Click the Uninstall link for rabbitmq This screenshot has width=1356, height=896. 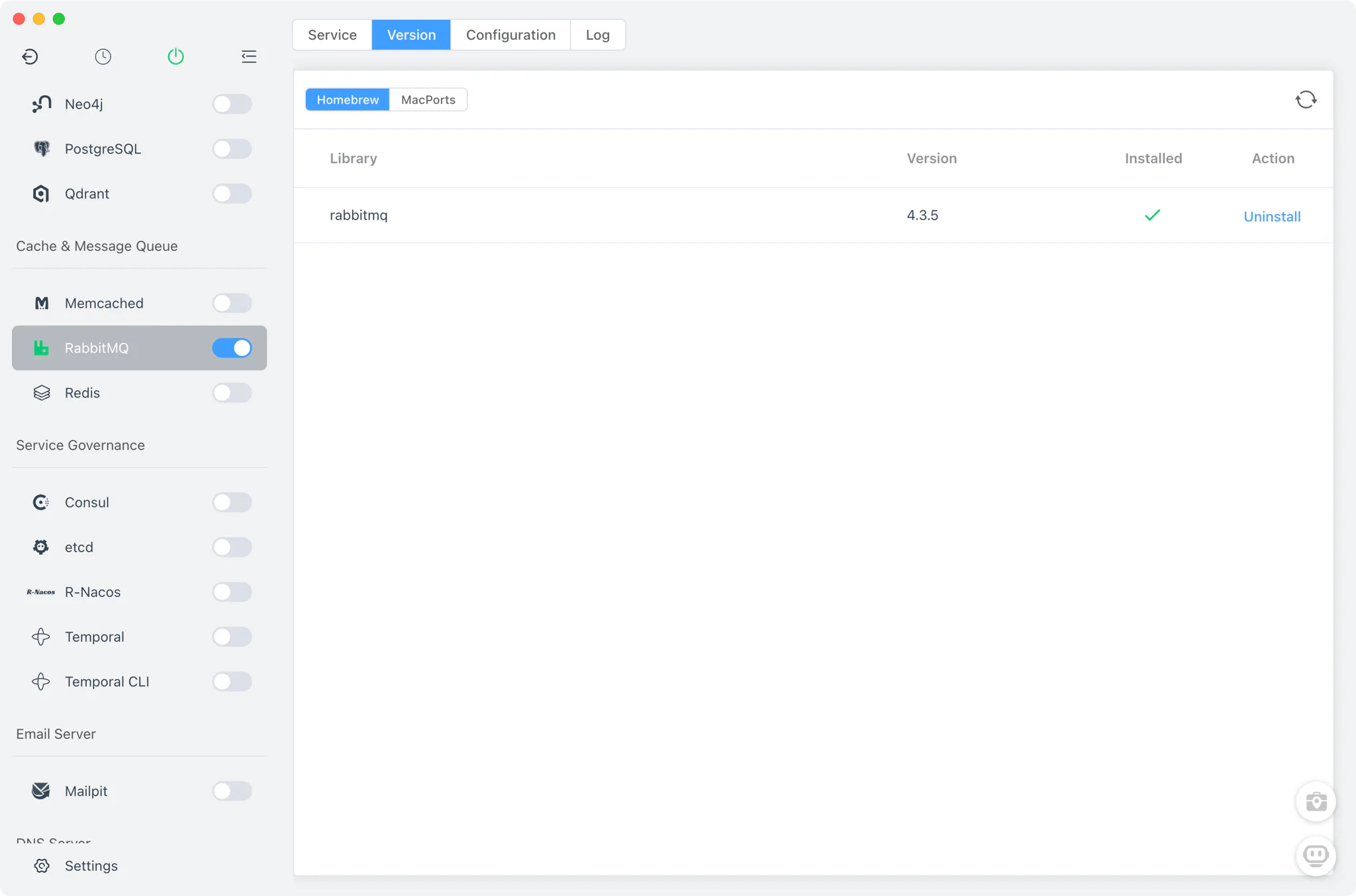[x=1272, y=216]
